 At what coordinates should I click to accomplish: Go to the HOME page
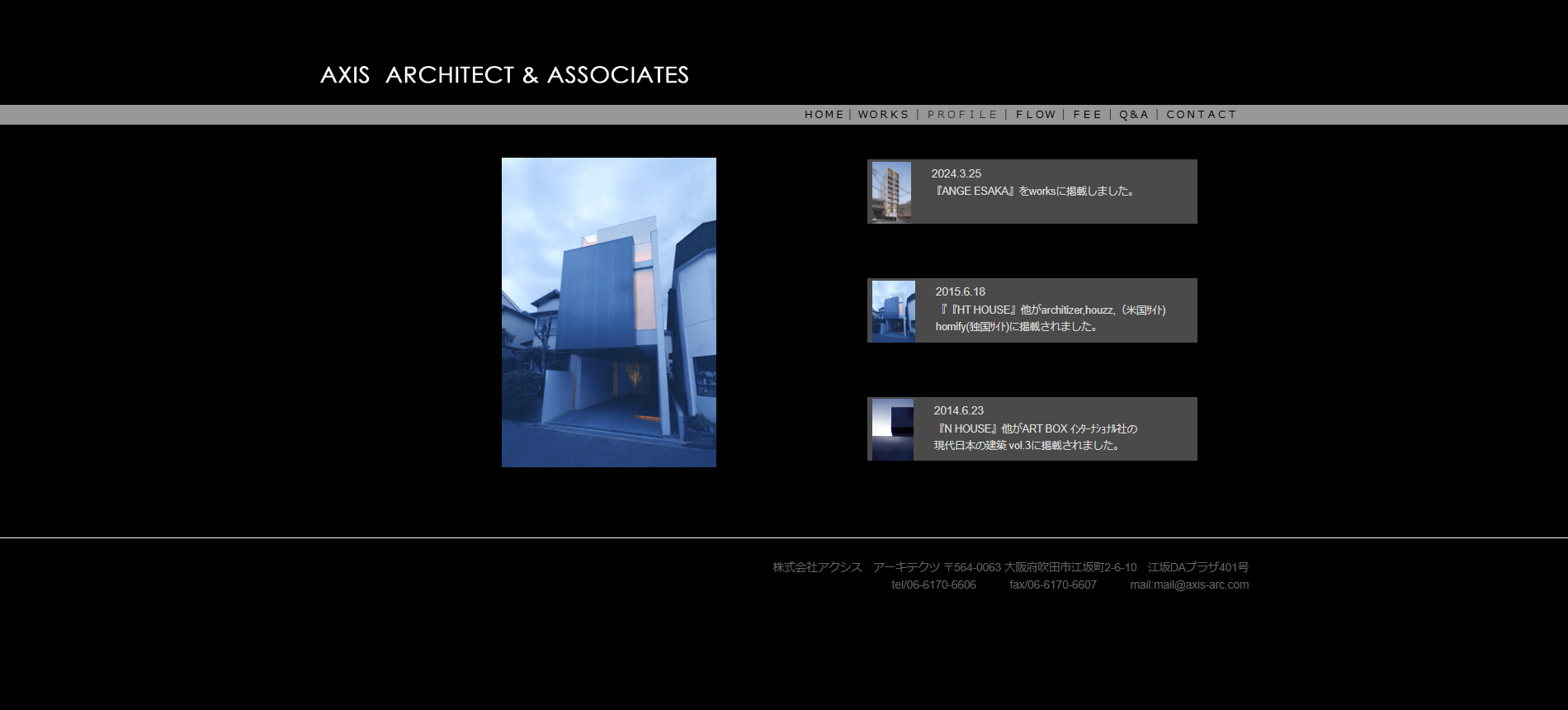pyautogui.click(x=824, y=115)
